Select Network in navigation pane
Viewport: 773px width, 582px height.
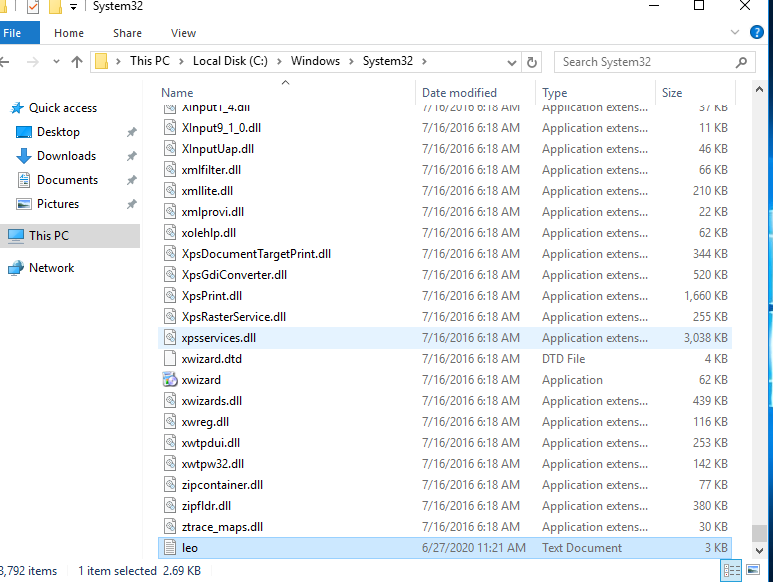pyautogui.click(x=51, y=268)
